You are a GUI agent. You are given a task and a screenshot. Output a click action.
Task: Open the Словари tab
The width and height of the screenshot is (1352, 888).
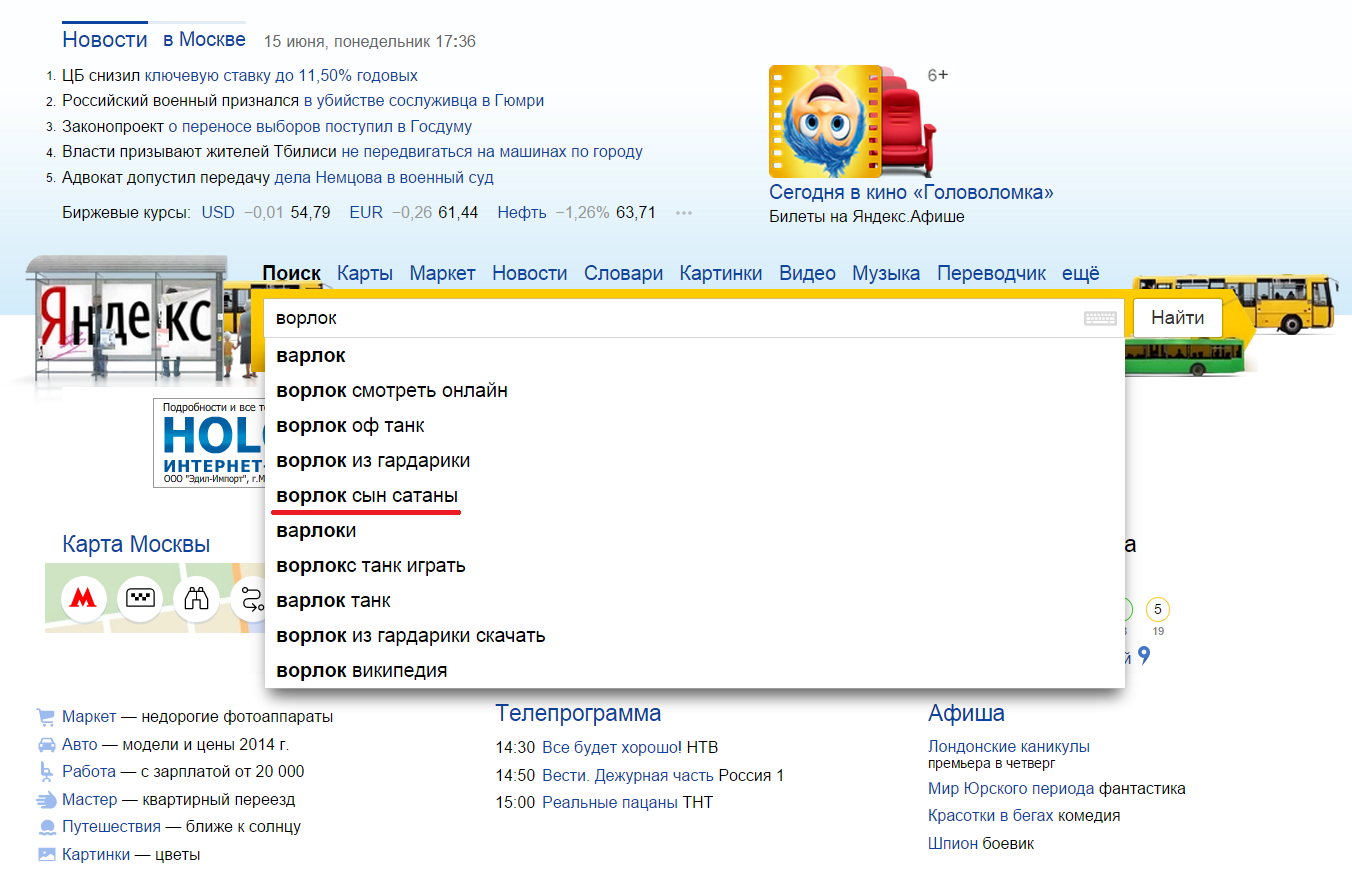[x=623, y=273]
